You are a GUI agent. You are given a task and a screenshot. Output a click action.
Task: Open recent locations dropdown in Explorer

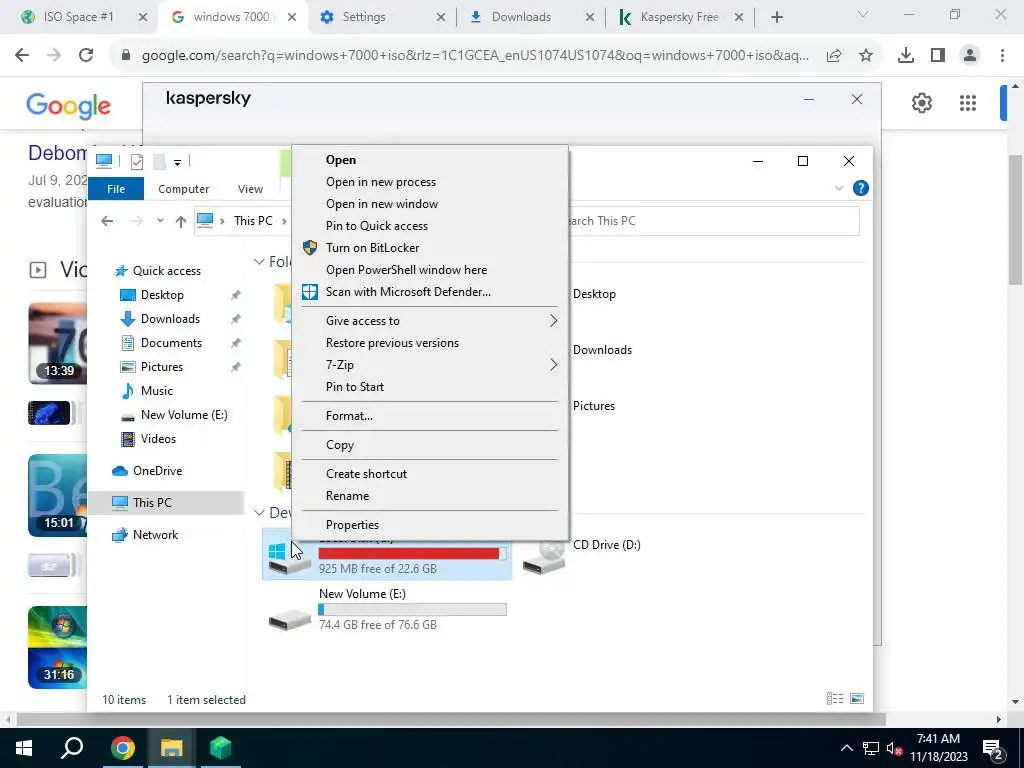pyautogui.click(x=160, y=221)
